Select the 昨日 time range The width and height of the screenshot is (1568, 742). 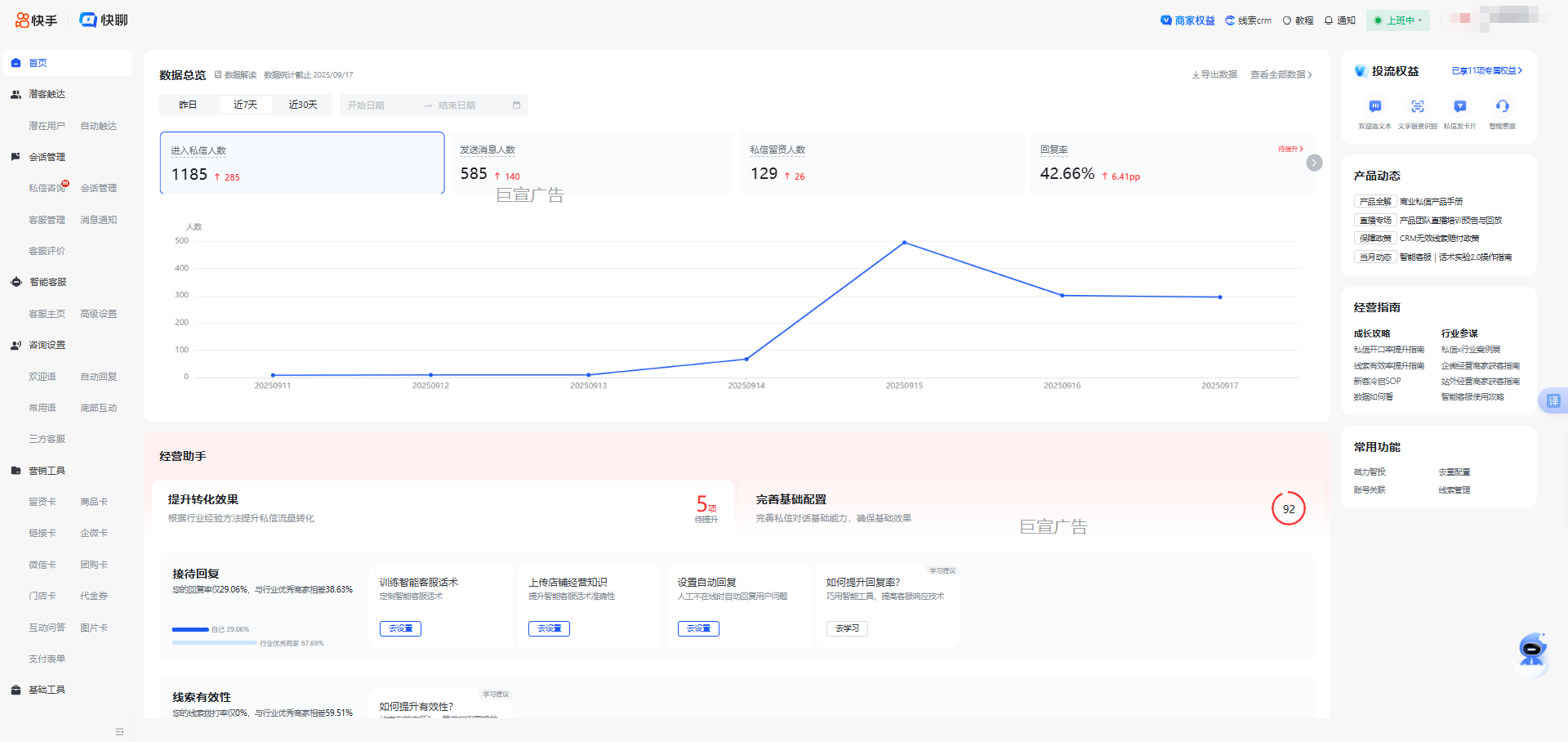click(x=188, y=105)
